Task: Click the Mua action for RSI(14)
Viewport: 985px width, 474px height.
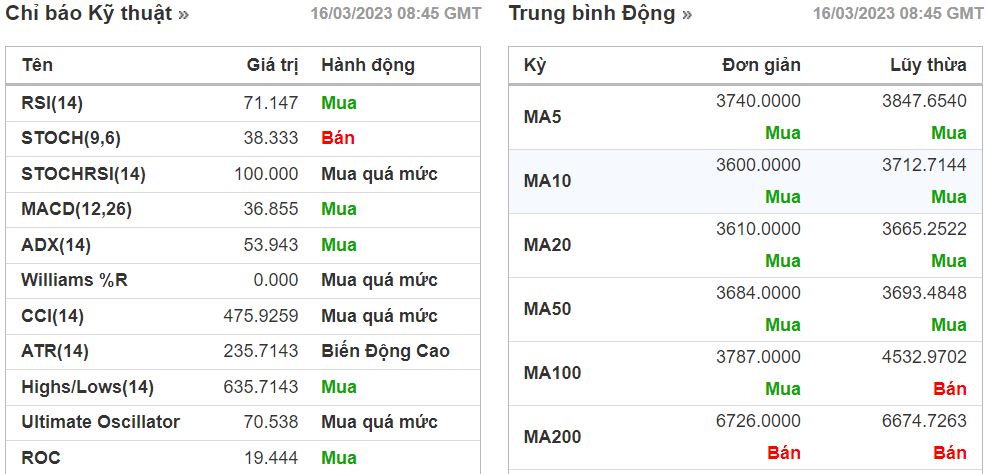Action: 339,103
